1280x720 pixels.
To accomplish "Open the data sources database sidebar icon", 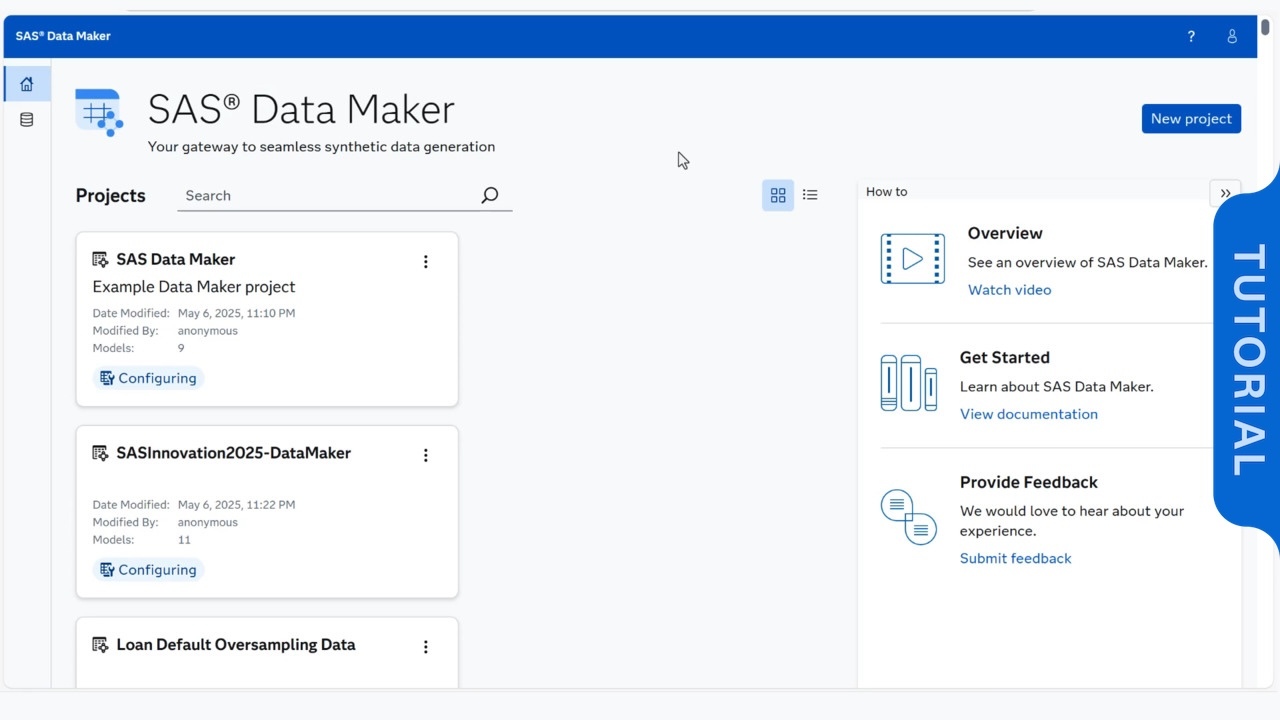I will 27,120.
